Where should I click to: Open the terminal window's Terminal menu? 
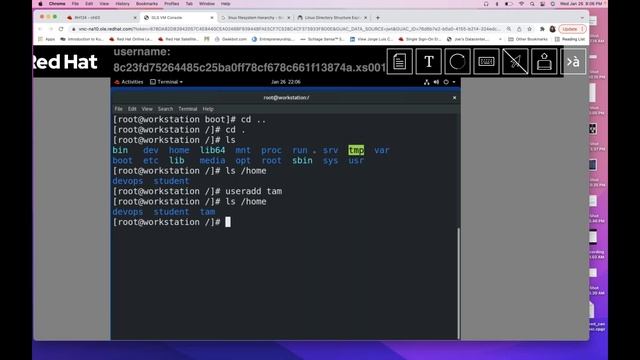pos(188,109)
